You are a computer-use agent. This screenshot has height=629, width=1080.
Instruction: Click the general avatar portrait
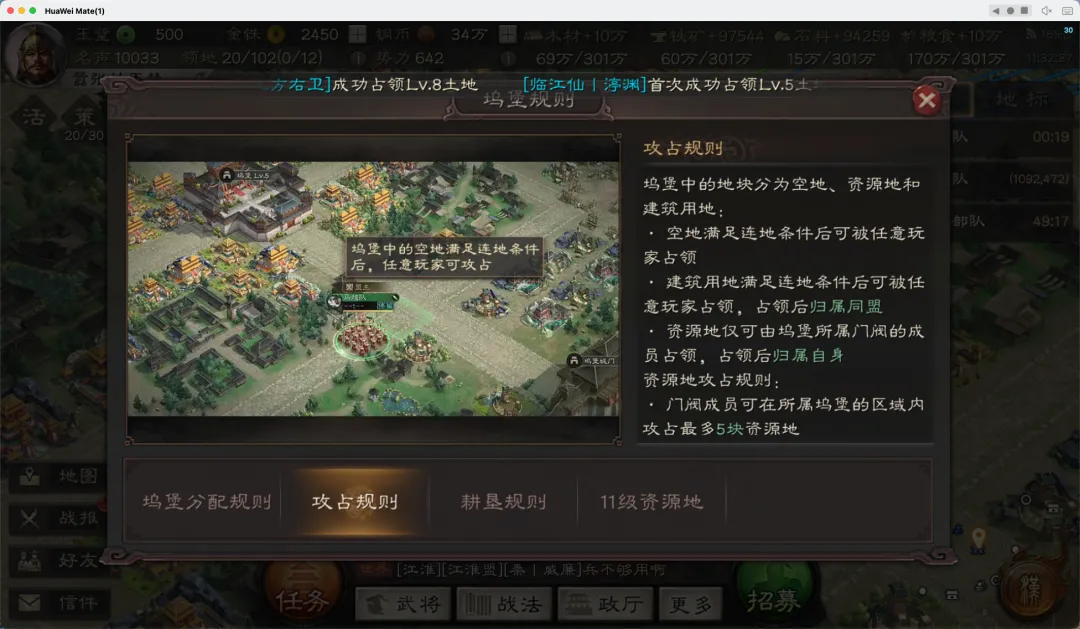click(x=34, y=54)
